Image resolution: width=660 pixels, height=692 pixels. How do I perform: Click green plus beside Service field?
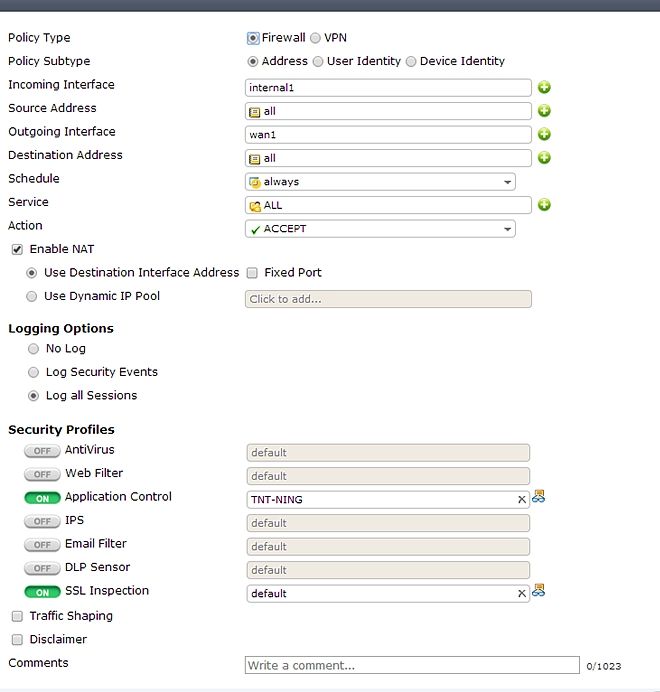[544, 205]
